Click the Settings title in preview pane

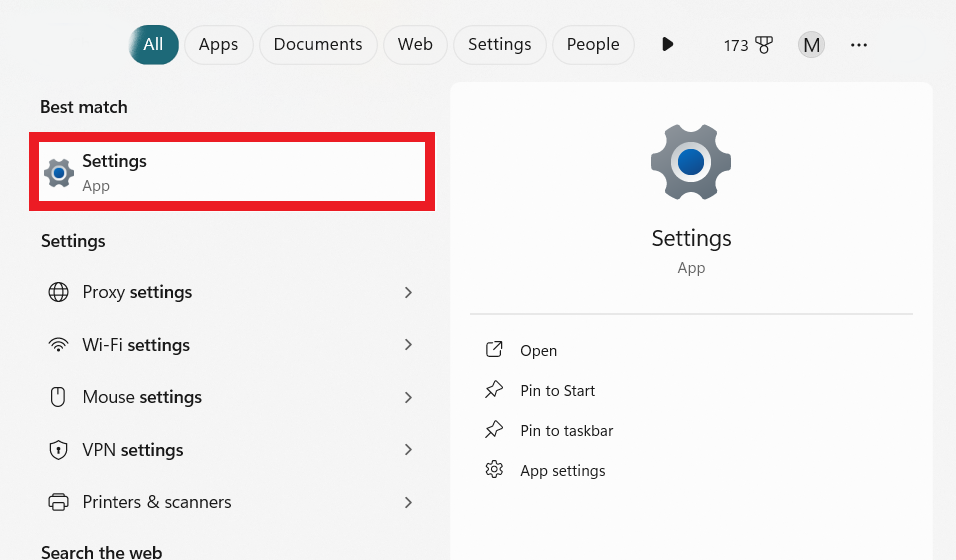click(x=691, y=238)
